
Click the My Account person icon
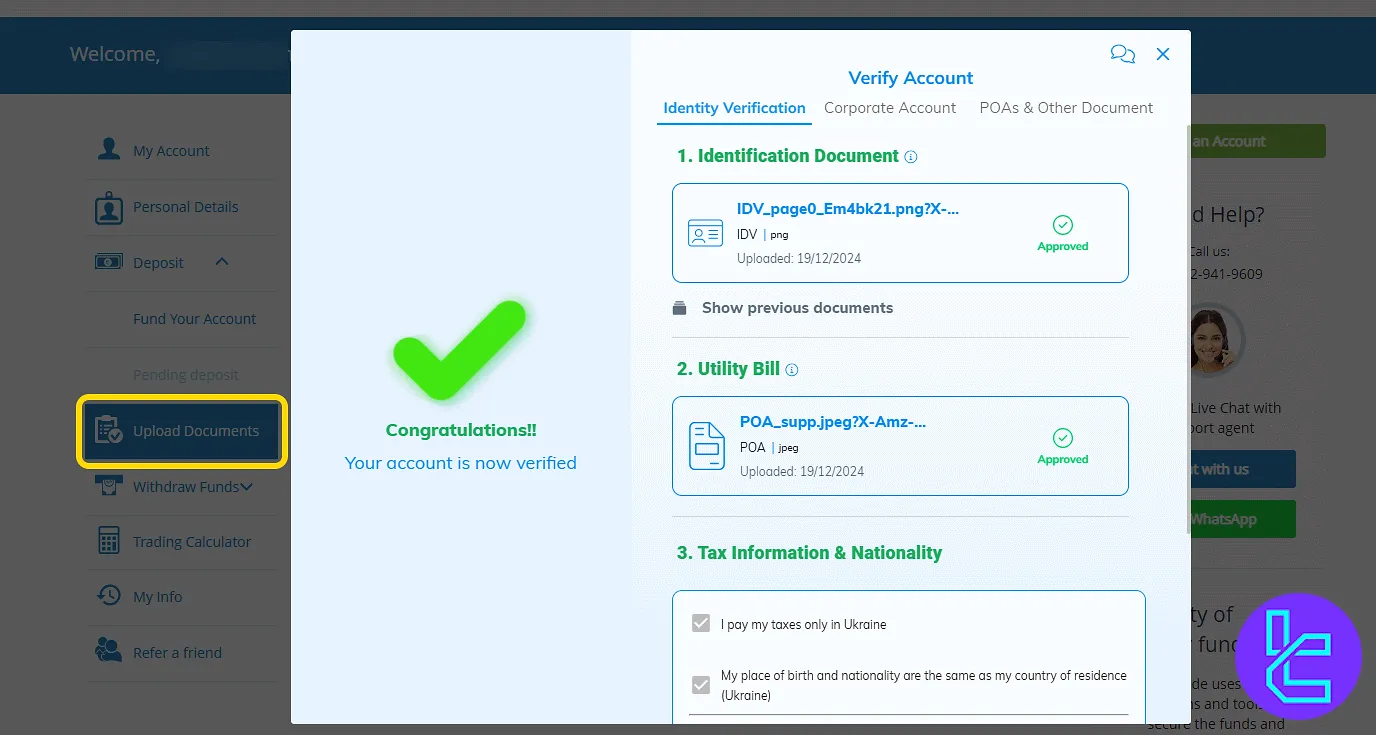coord(108,150)
